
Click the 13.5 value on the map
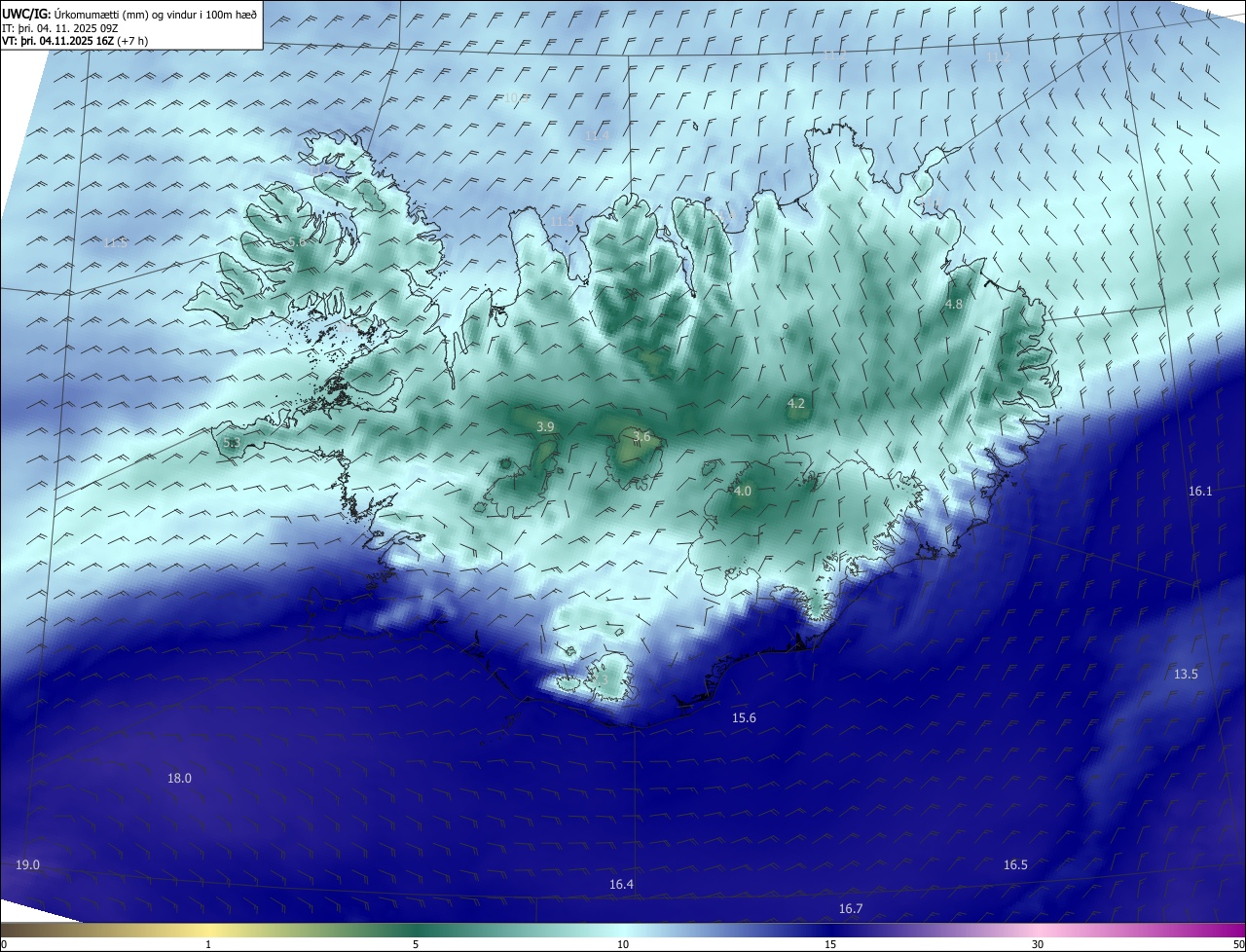[1186, 674]
